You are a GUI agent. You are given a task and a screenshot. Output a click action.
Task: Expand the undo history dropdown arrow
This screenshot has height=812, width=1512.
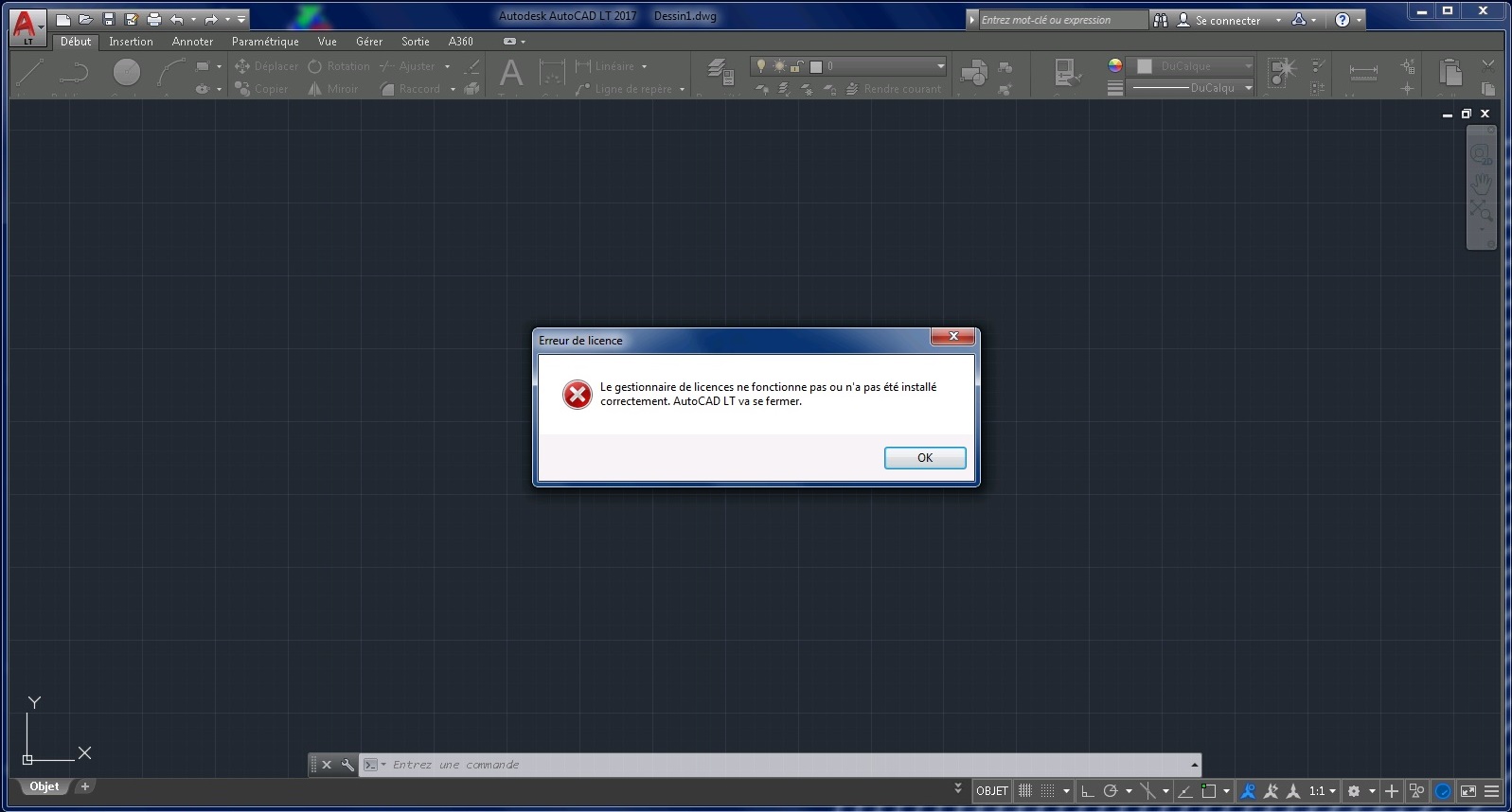[x=193, y=19]
